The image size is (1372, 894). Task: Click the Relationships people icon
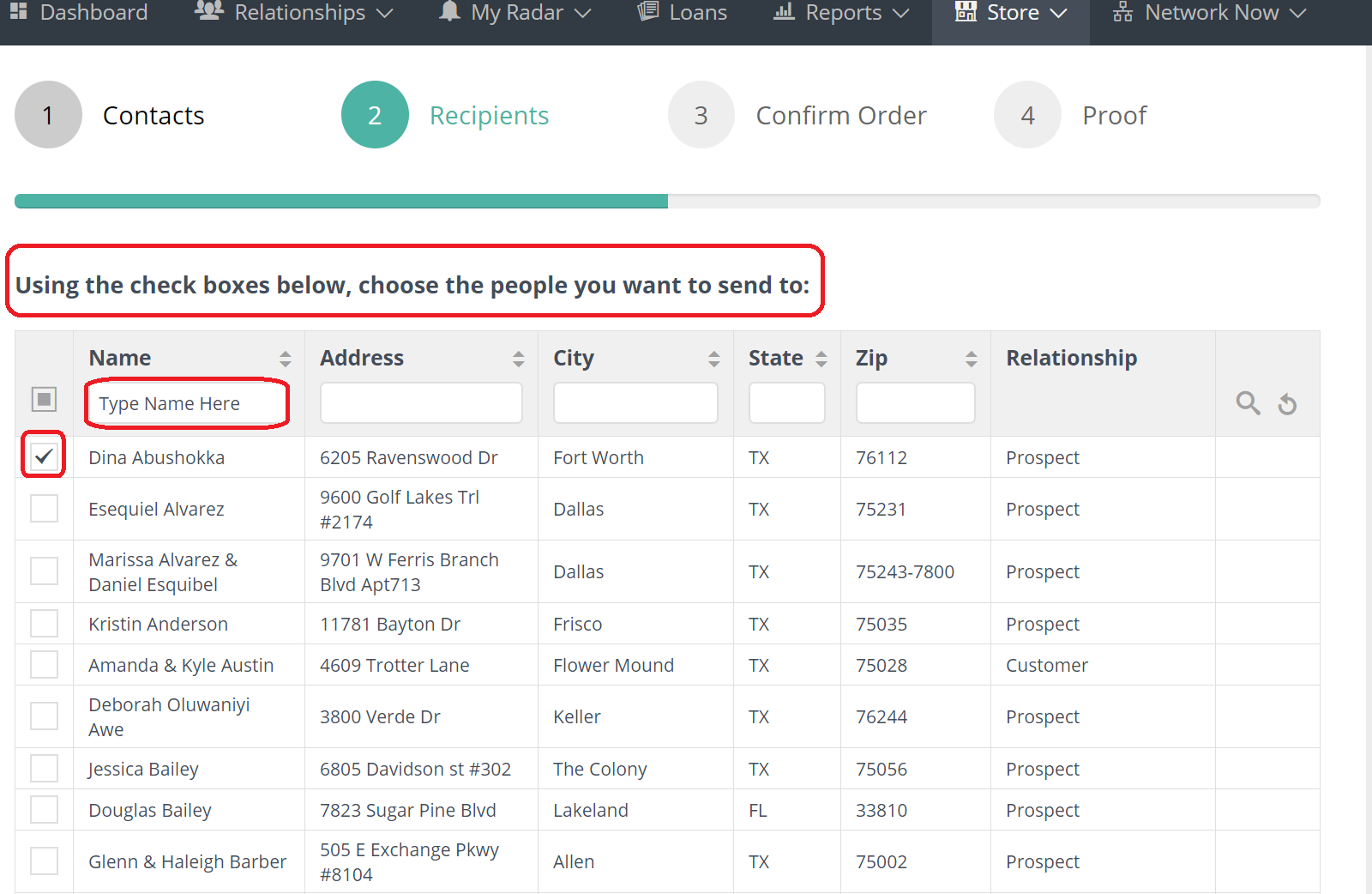[209, 12]
